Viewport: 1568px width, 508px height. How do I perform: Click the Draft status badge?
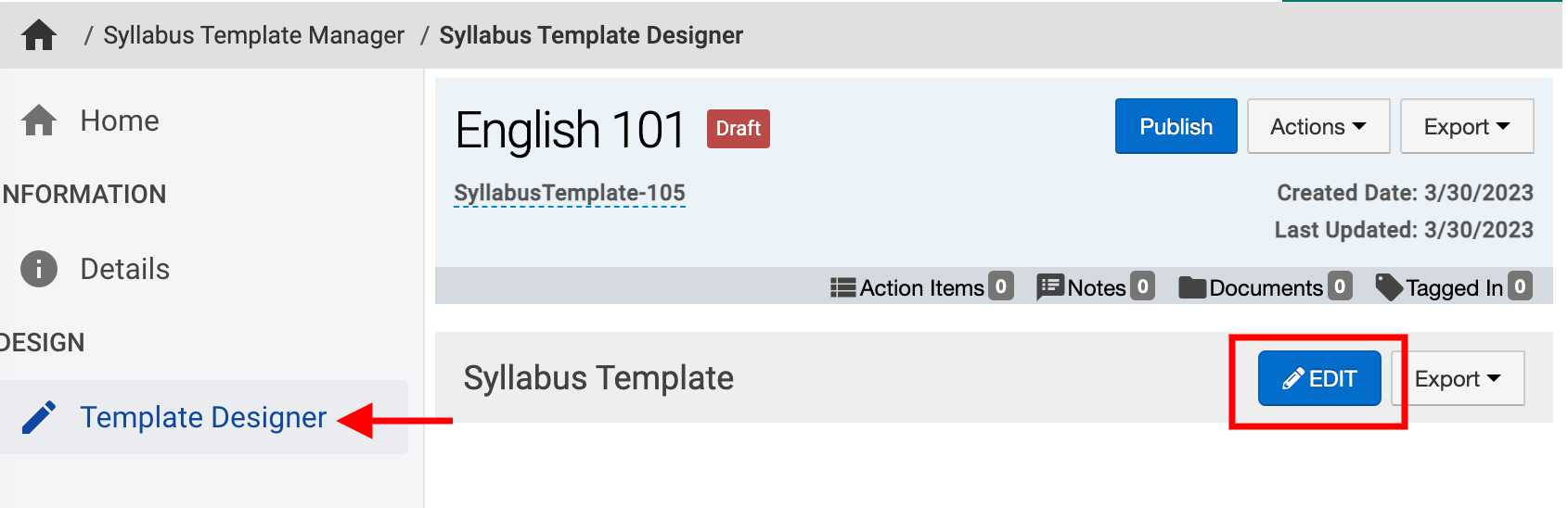click(x=738, y=129)
